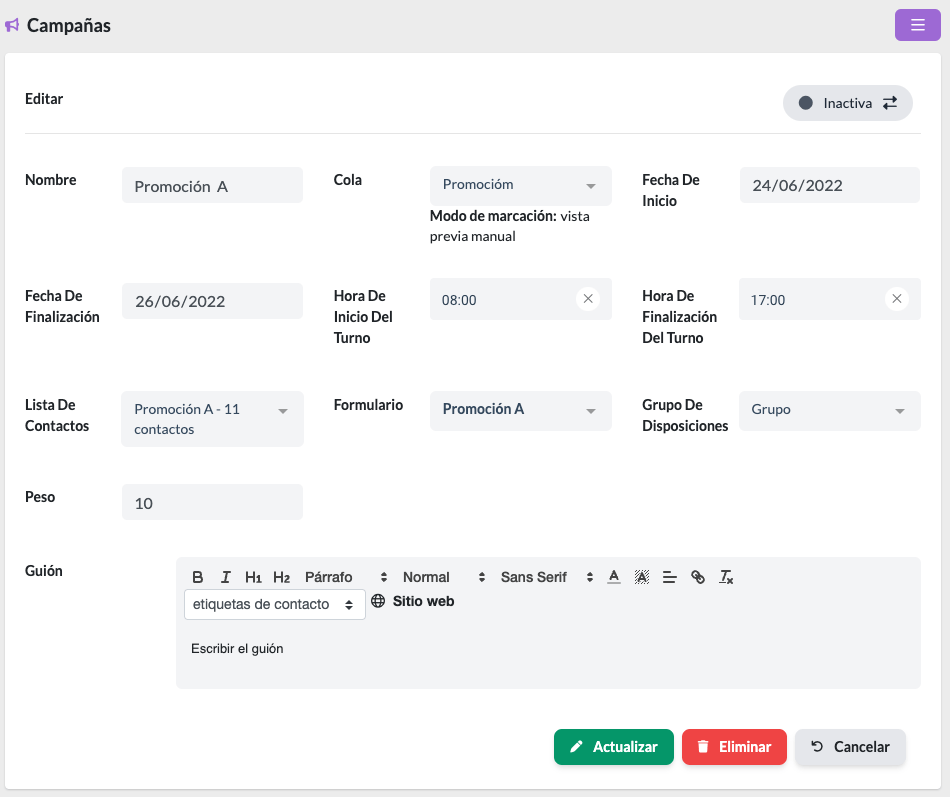Toggle the Inactiva campaign status
The height and width of the screenshot is (797, 950).
pyautogui.click(x=848, y=103)
